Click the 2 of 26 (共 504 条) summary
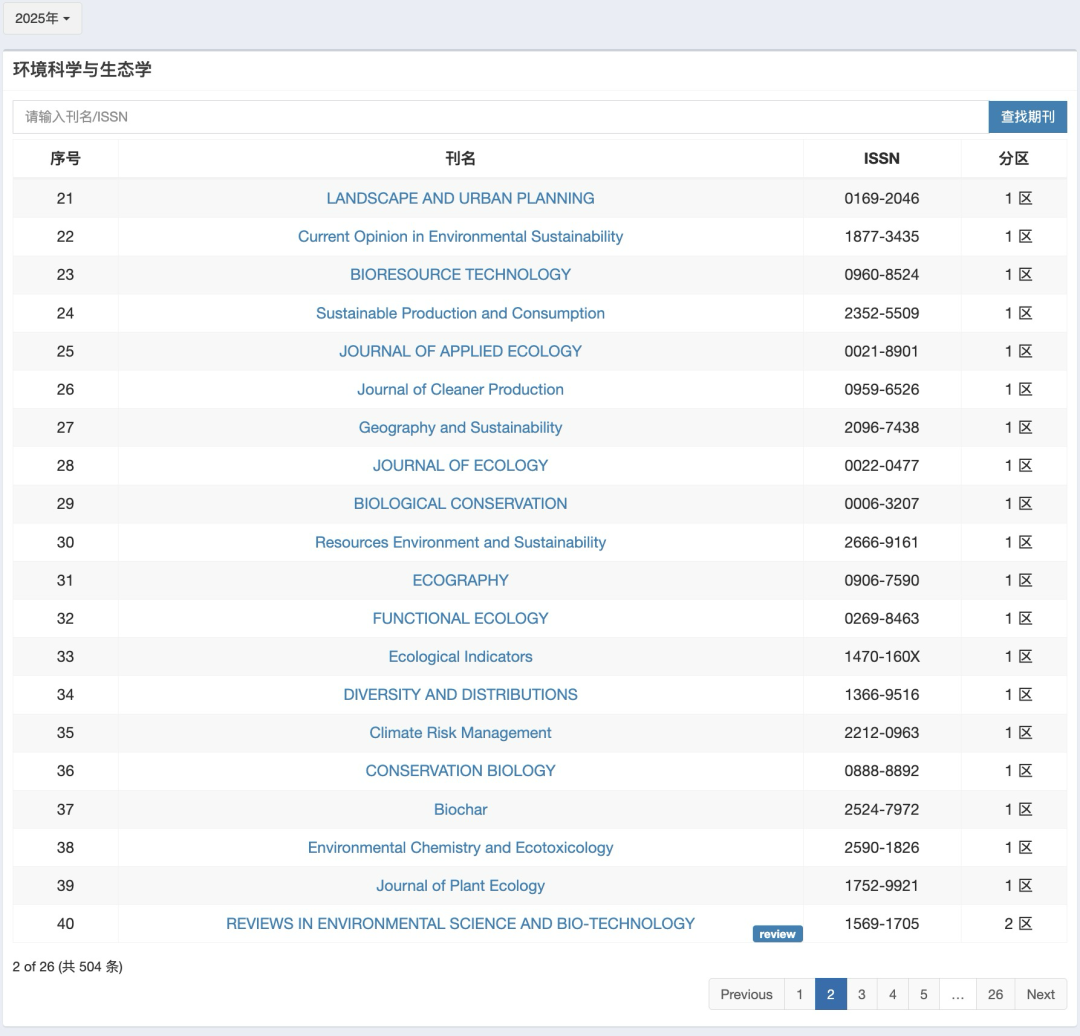The width and height of the screenshot is (1080, 1036). [68, 966]
